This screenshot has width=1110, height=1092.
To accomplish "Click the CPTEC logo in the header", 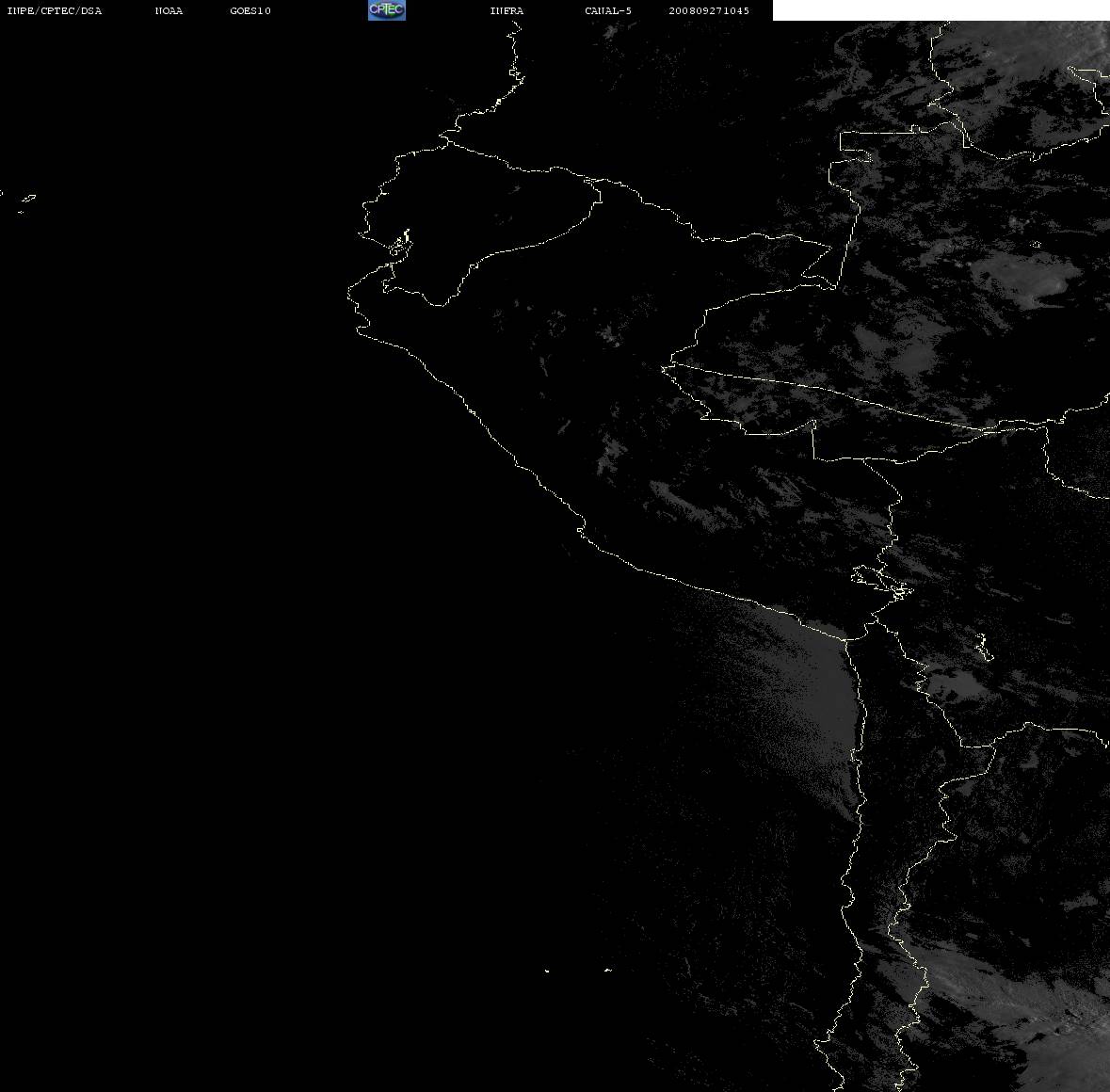I will click(x=387, y=10).
